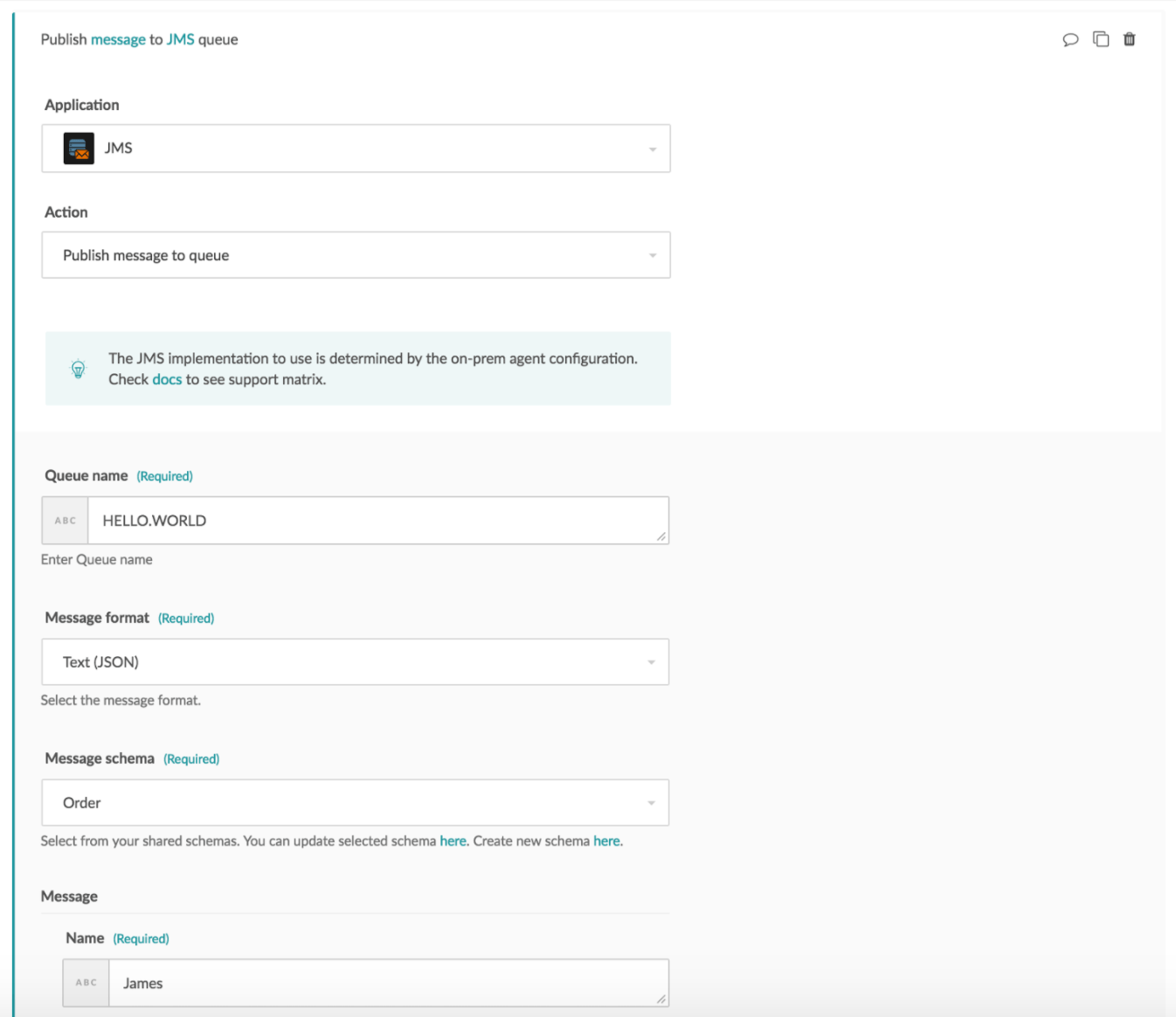Image resolution: width=1176 pixels, height=1017 pixels.
Task: Click ABC type badge beside Name field
Action: click(86, 983)
